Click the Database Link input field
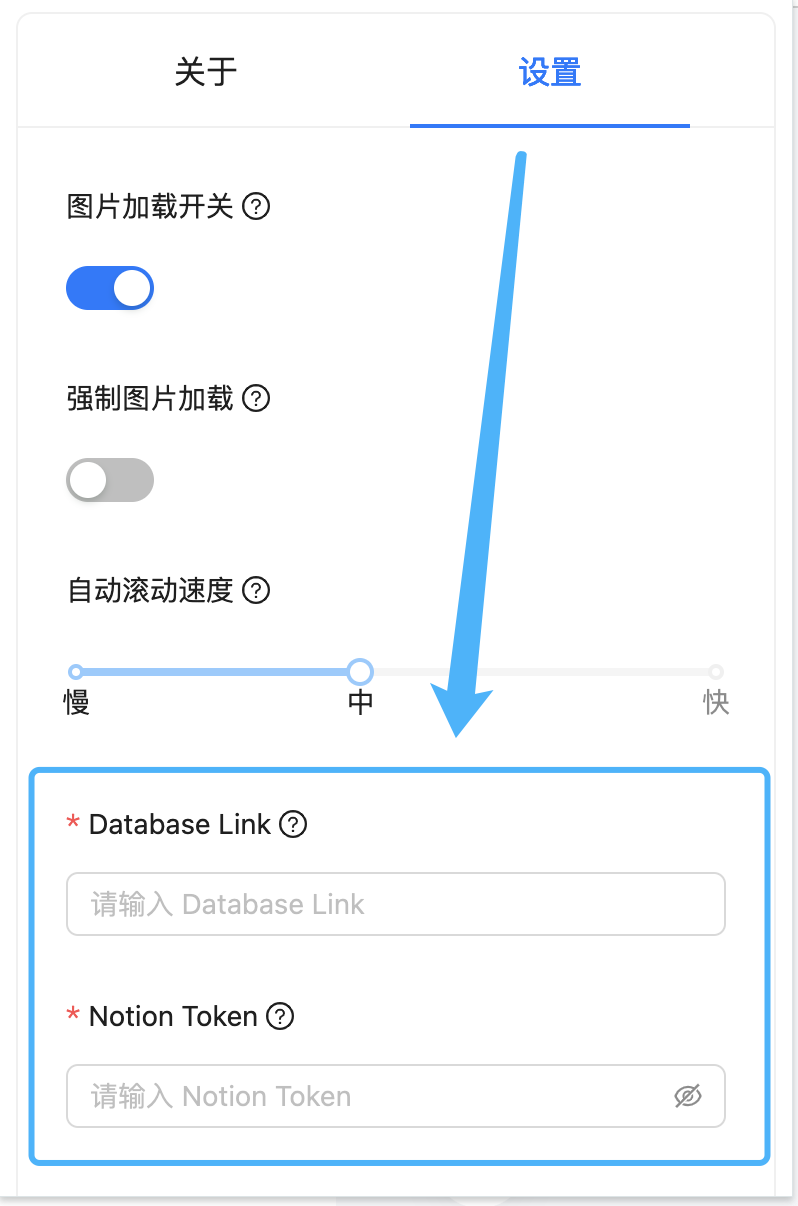 tap(396, 903)
